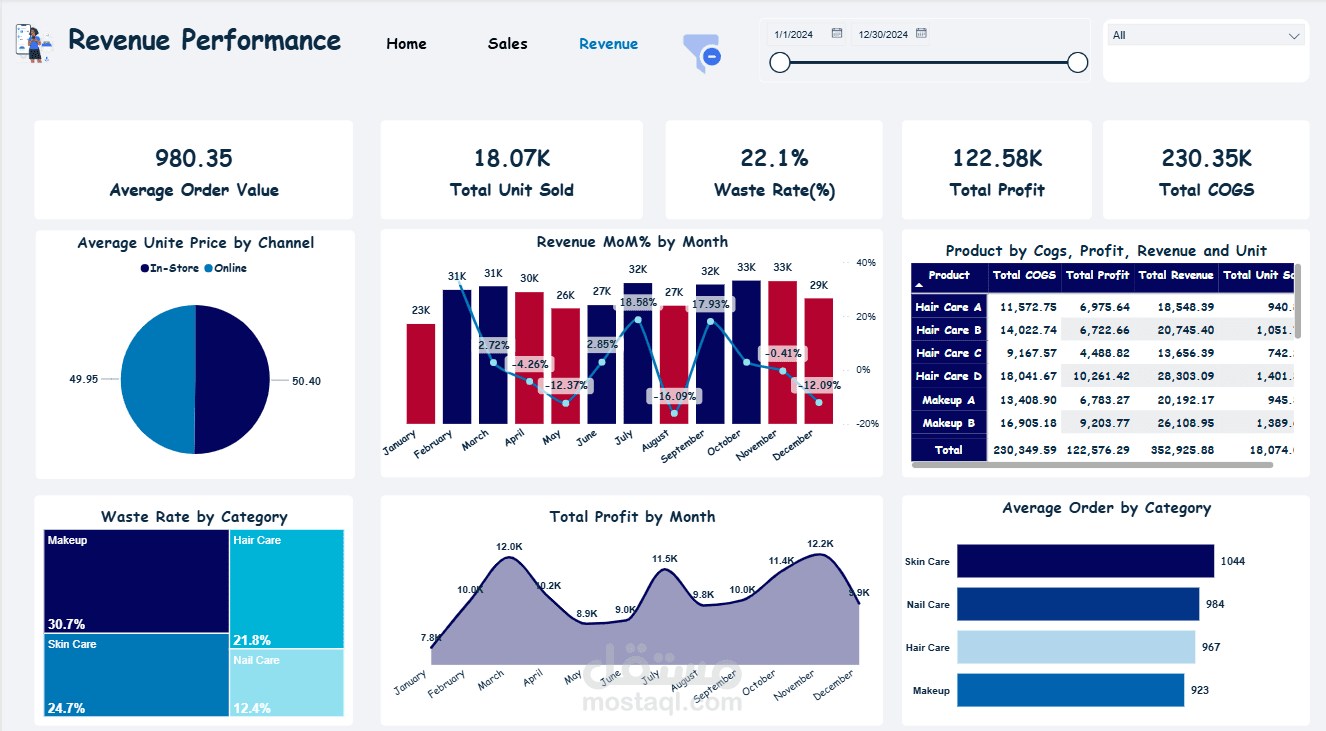Click the December revenue bar

[x=819, y=361]
